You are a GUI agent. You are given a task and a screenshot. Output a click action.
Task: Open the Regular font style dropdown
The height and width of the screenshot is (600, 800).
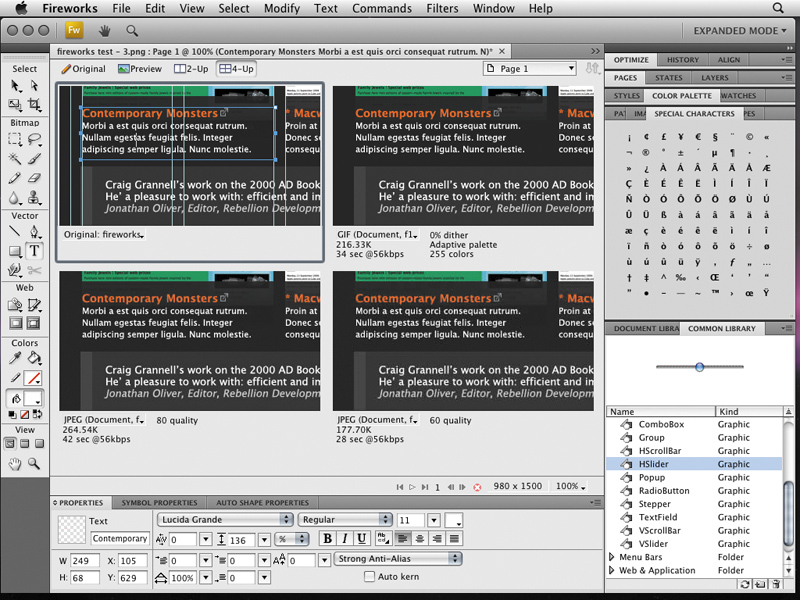point(344,519)
